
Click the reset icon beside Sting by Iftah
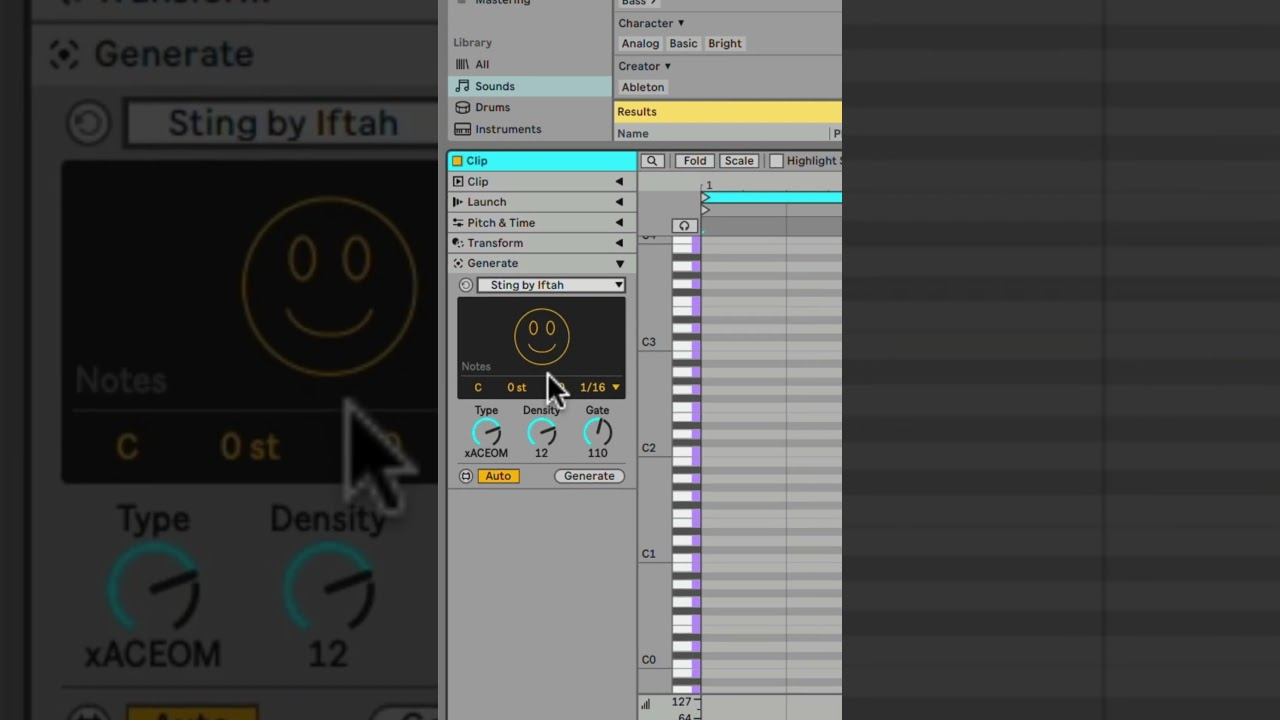tap(466, 285)
